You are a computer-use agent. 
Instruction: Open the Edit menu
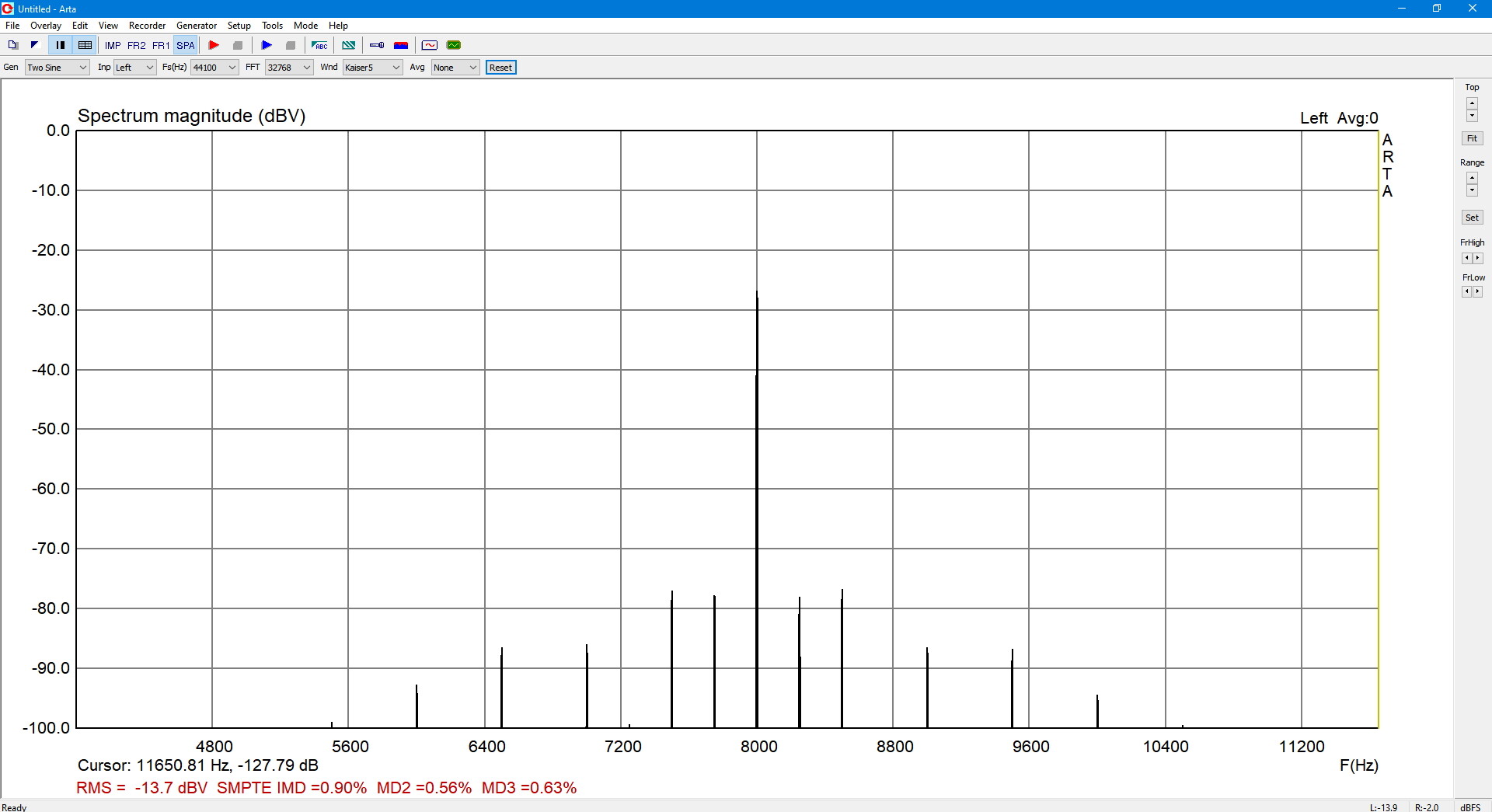pyautogui.click(x=80, y=26)
